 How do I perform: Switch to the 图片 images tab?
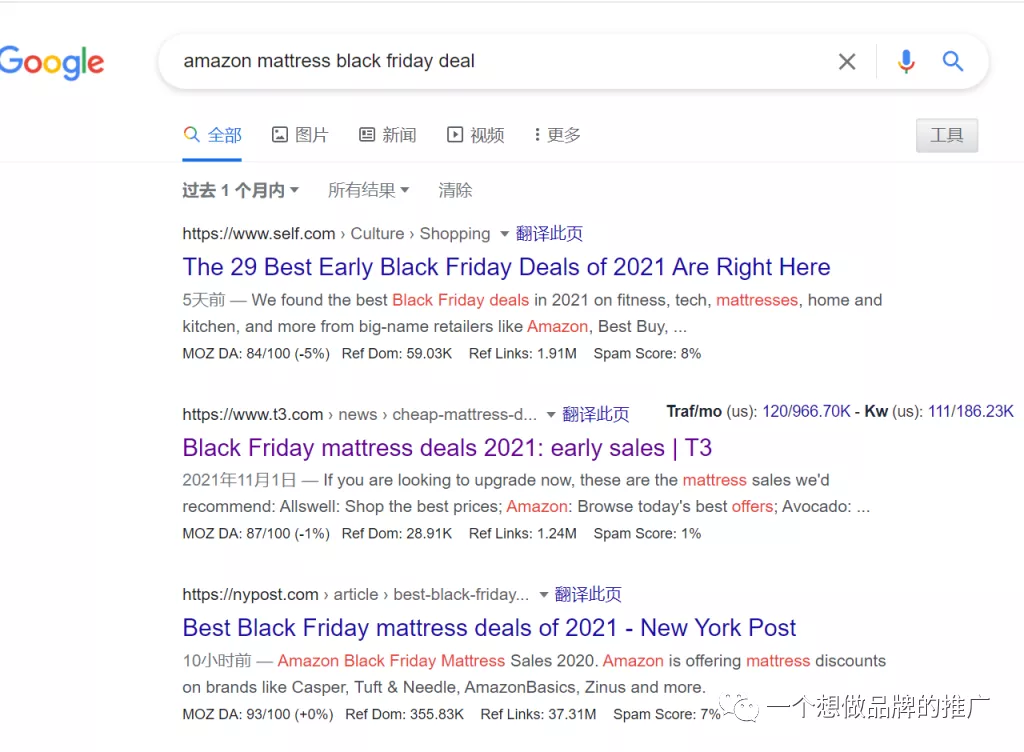tap(300, 135)
